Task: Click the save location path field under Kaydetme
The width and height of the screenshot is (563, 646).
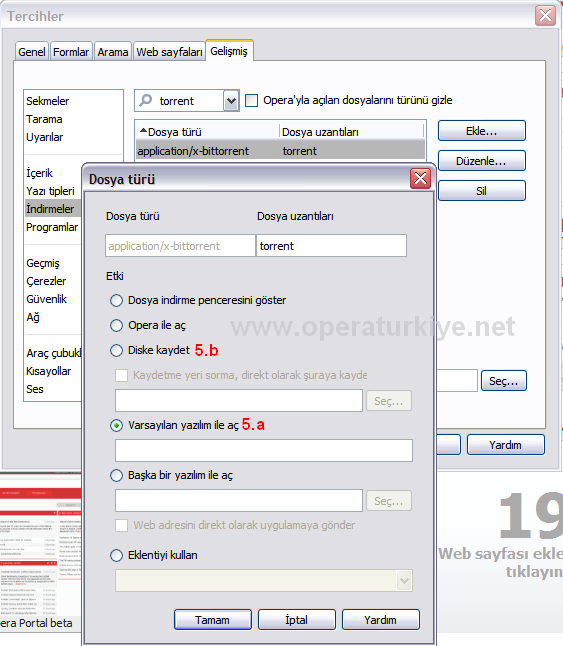Action: [x=239, y=400]
